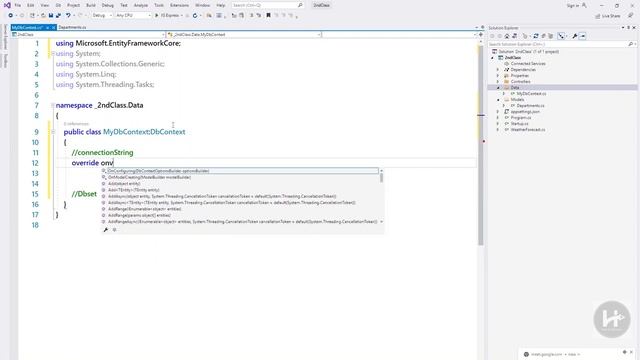640x360 pixels.
Task: Click the Navigate Backward toolbar icon
Action: point(11,15)
